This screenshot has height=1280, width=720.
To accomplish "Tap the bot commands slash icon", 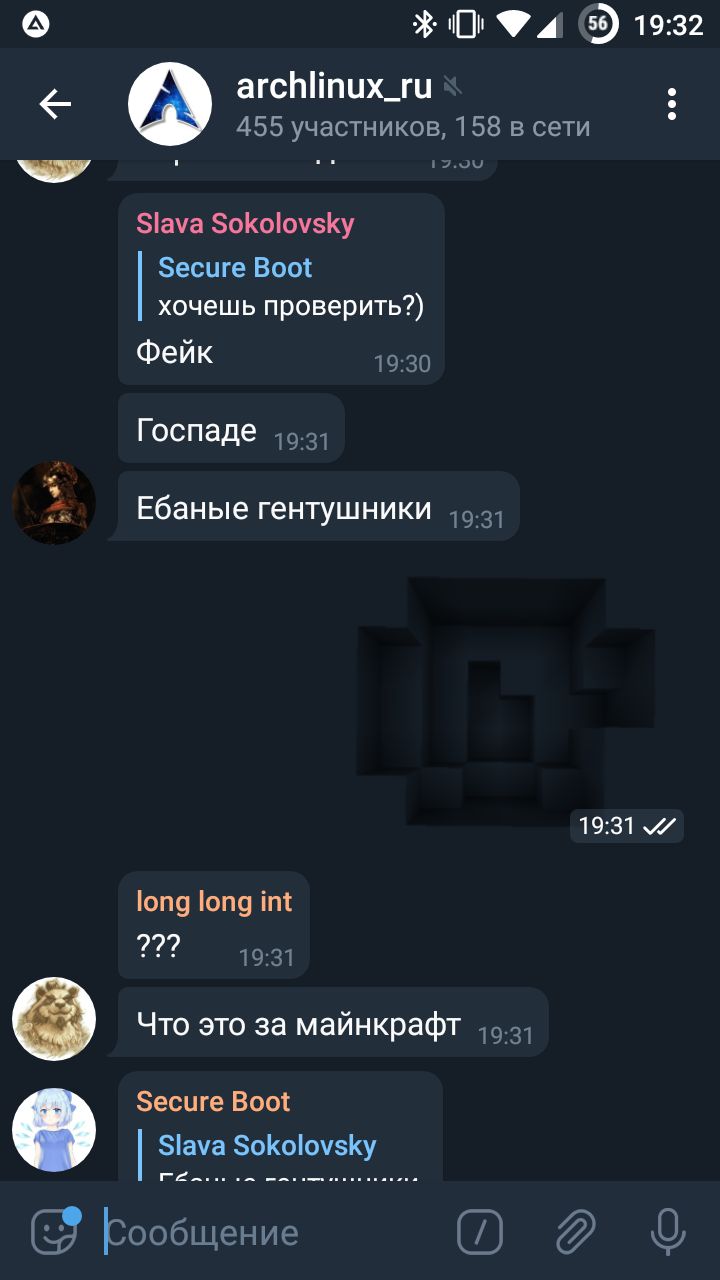I will click(x=480, y=1232).
